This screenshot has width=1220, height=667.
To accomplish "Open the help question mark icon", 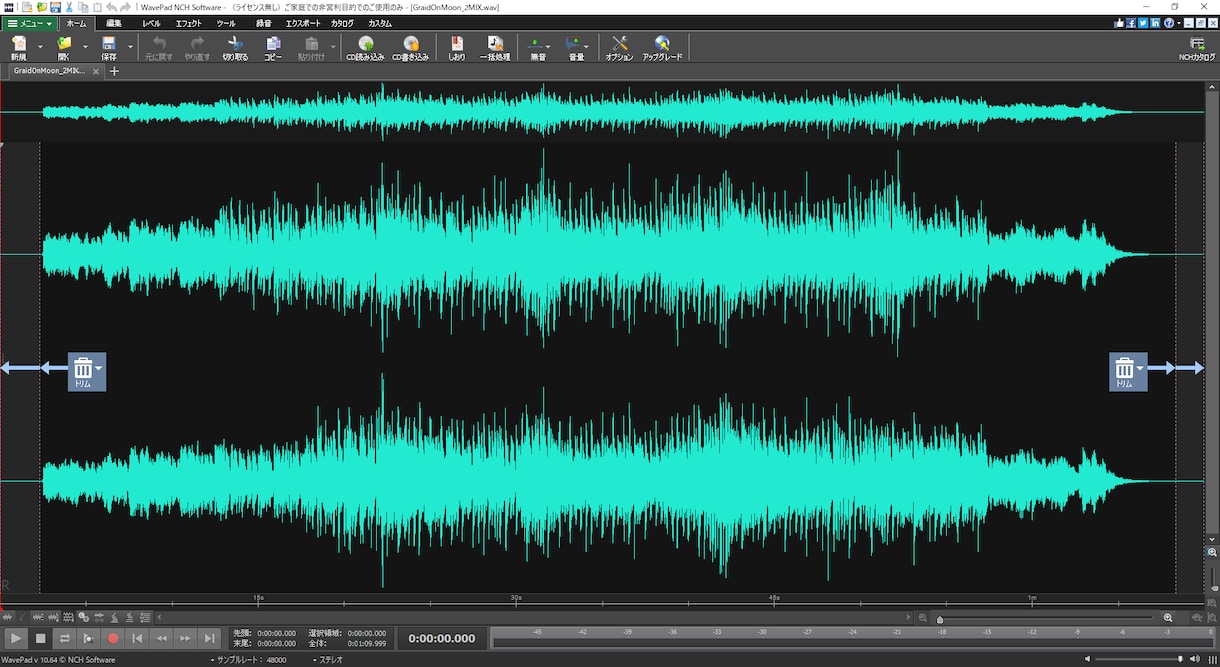I will (x=1169, y=23).
